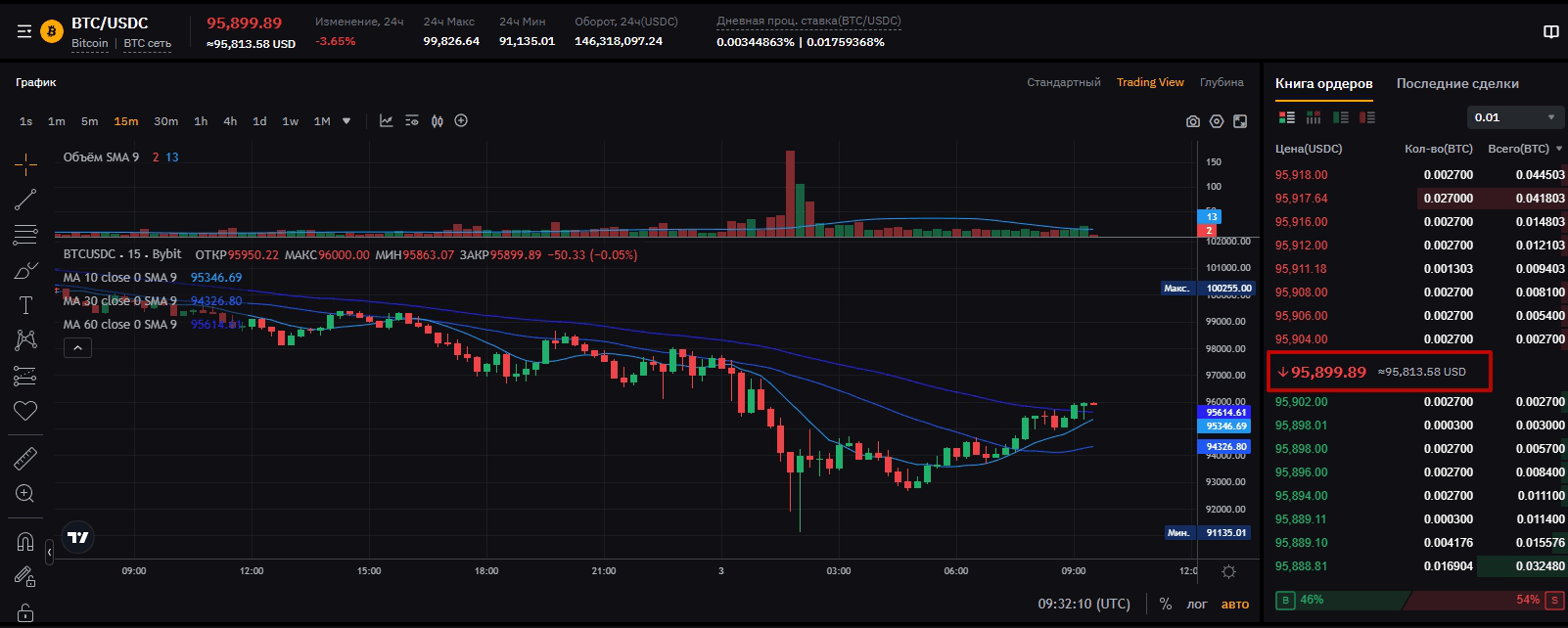Toggle lock all drawings padlock
Viewport: 1568px width, 628px height.
click(x=25, y=612)
